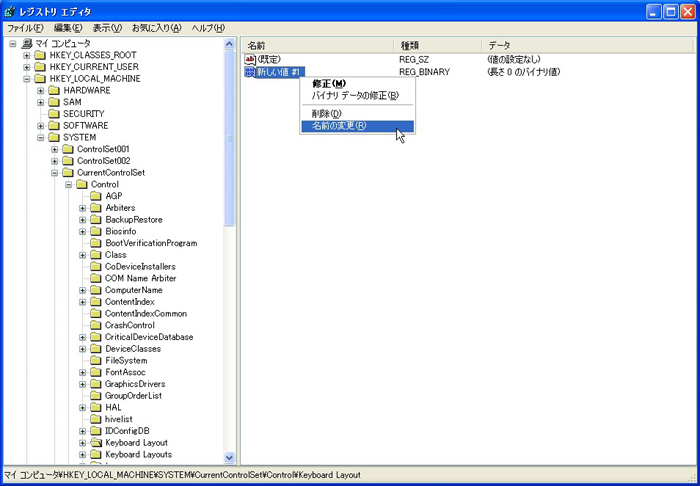Collapse HKEY_LOCAL_MACHINE tree node

(x=27, y=79)
